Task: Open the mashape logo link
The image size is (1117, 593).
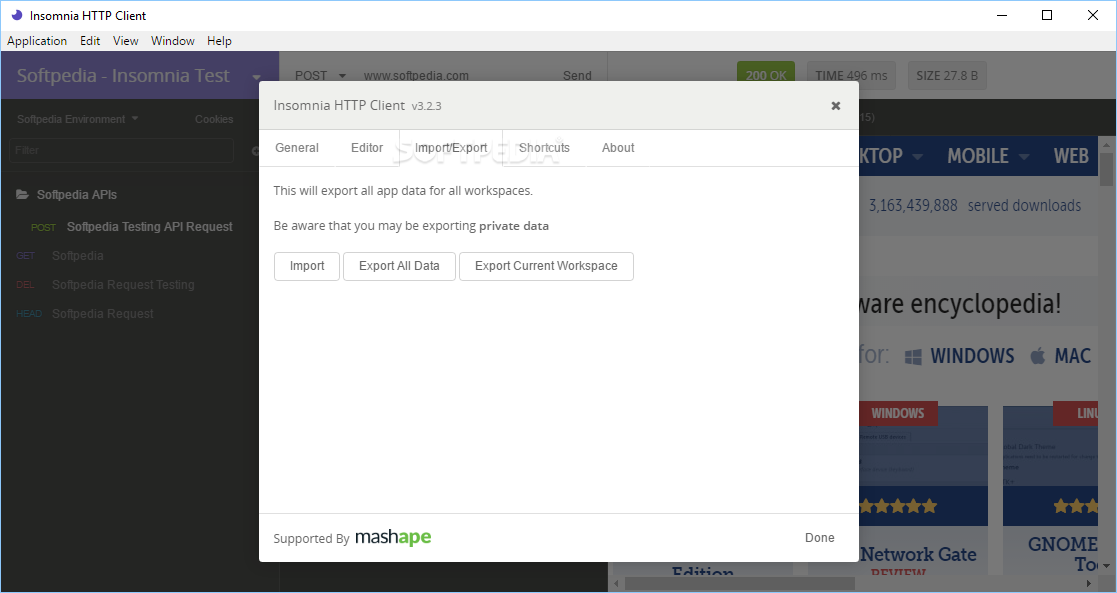Action: [393, 537]
